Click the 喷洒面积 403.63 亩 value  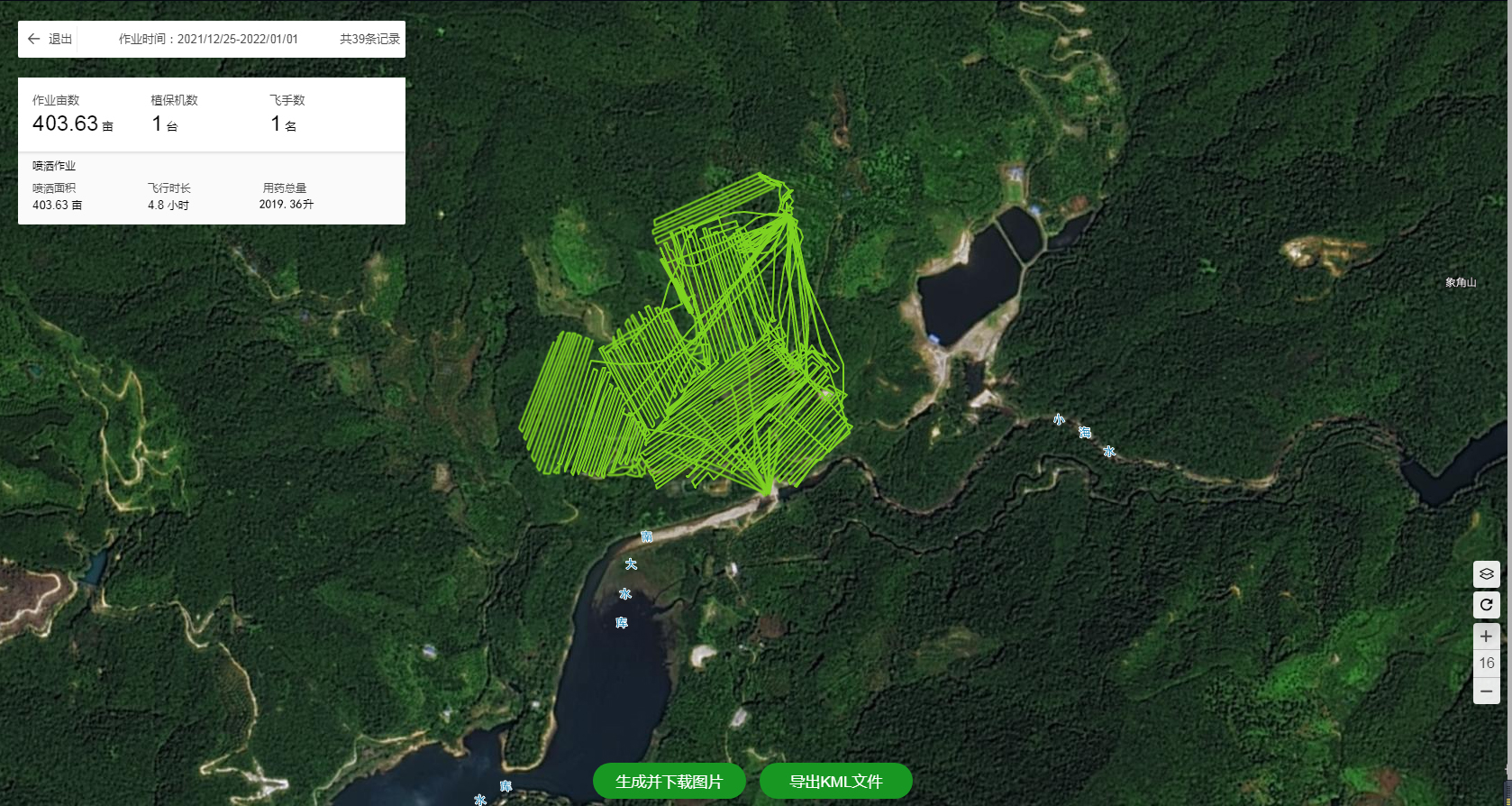[57, 205]
